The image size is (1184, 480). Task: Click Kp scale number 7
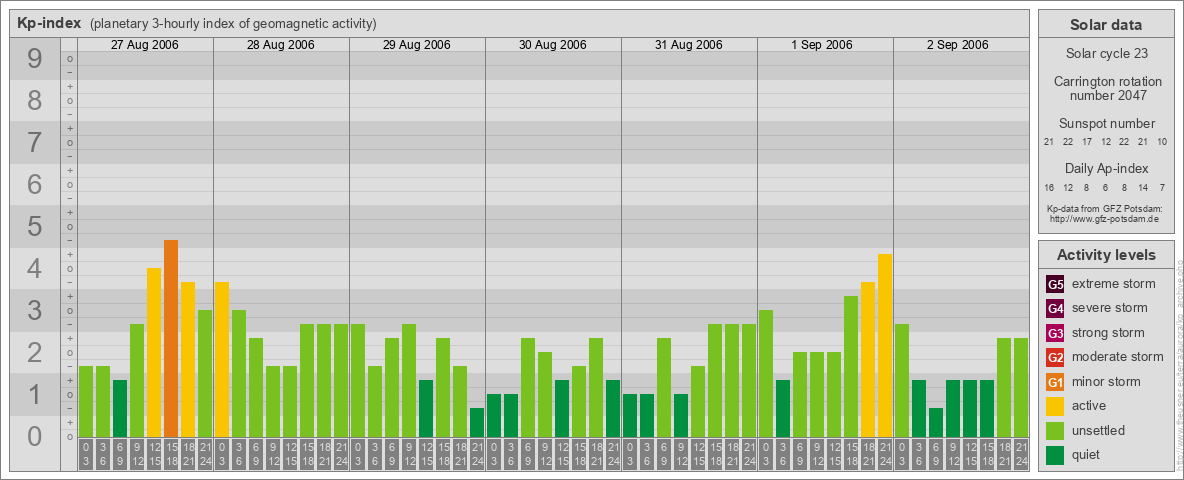click(x=35, y=143)
